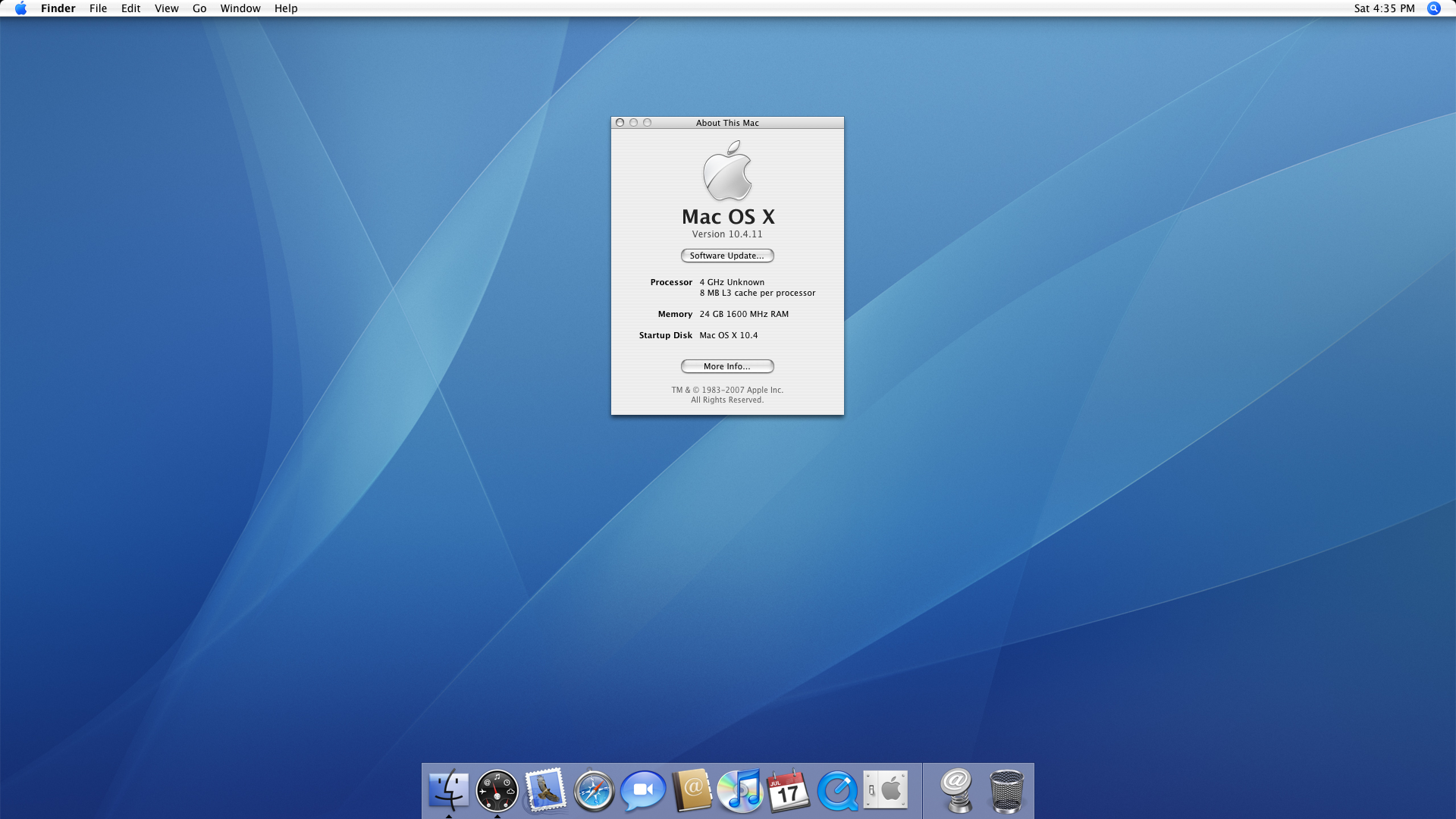Open iChat from the Dock
The image size is (1456, 819).
pos(642,791)
